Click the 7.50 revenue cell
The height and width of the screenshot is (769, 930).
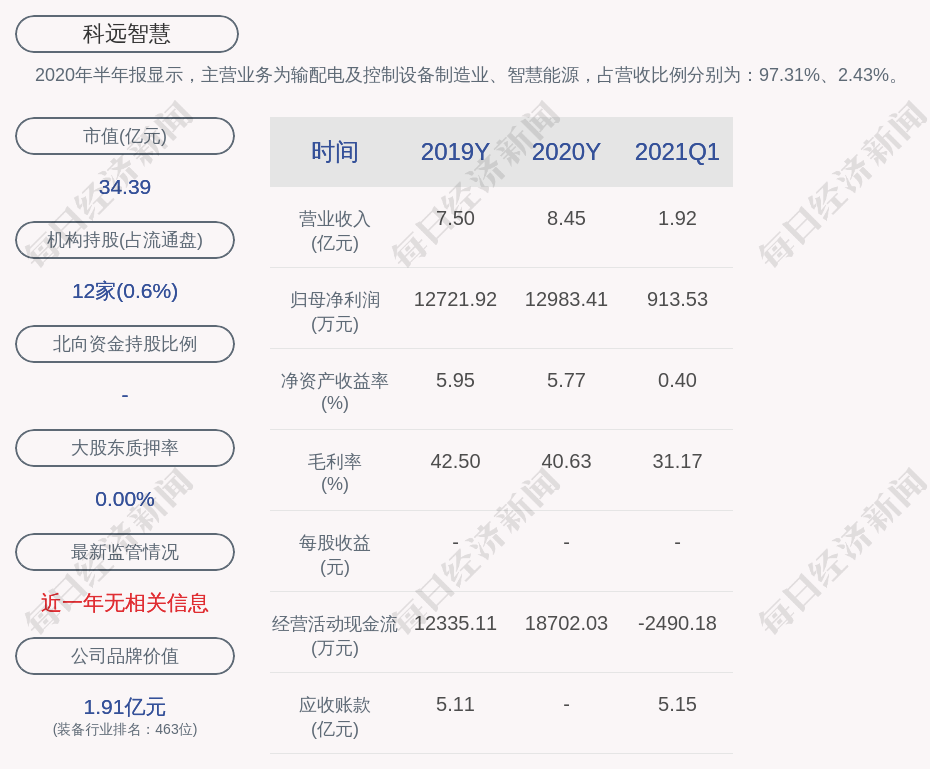tap(455, 218)
